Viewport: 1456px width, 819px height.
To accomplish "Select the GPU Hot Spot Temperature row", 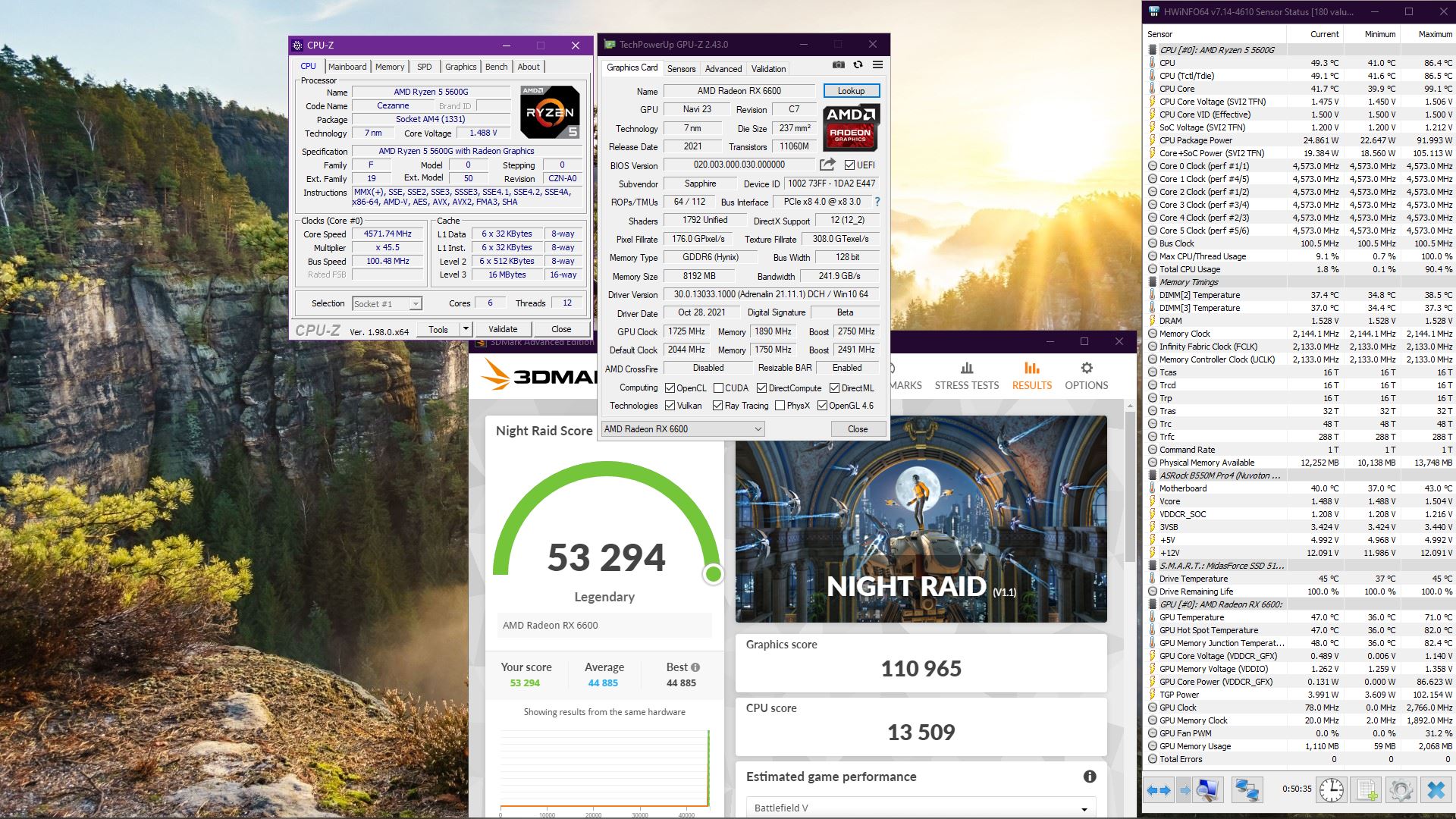I will 1300,630.
